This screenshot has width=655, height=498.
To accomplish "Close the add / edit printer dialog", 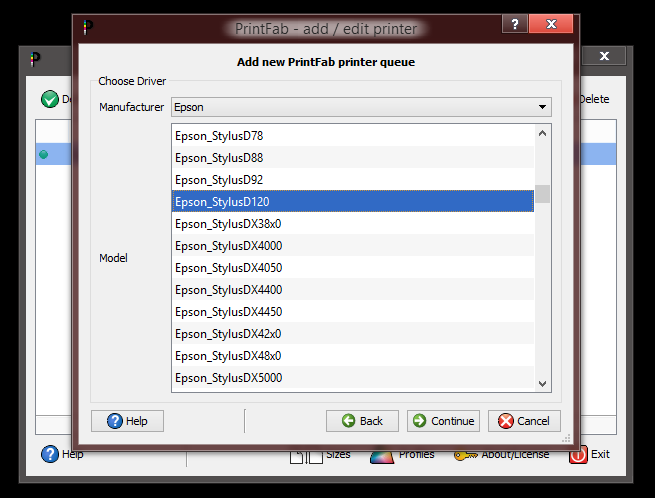I will tap(551, 24).
